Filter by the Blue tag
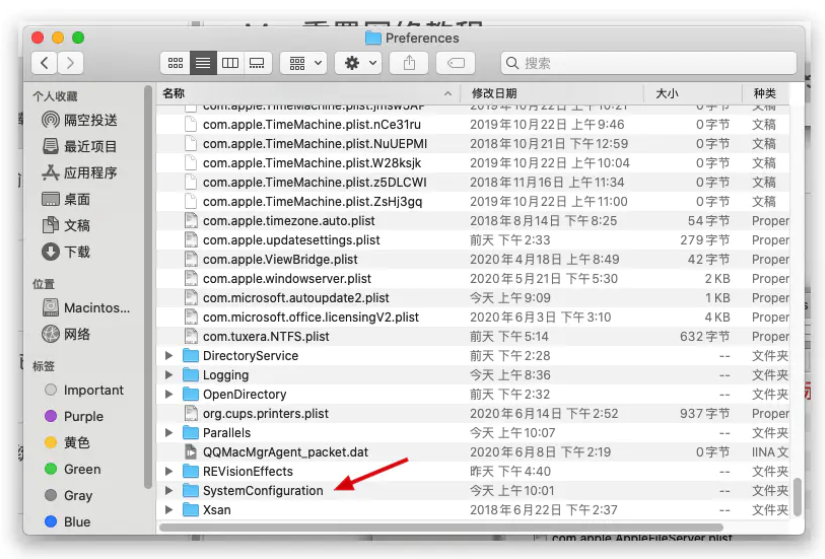Image resolution: width=825 pixels, height=559 pixels. (68, 522)
